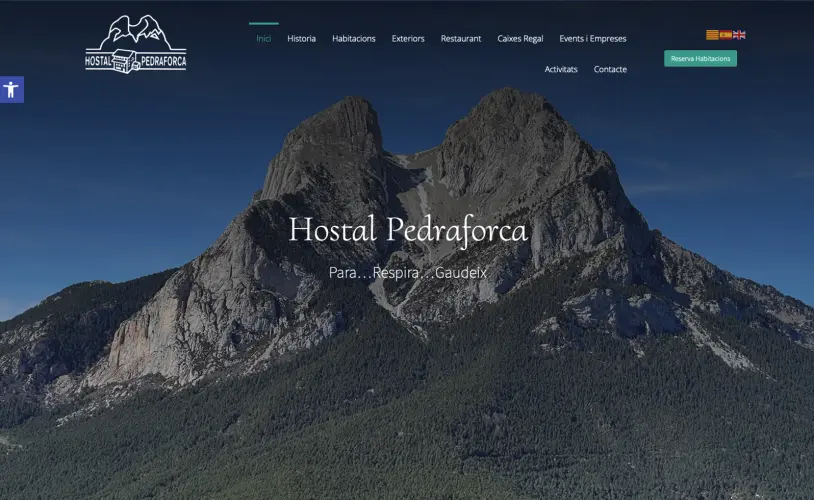The image size is (814, 500).
Task: Open the Exteriors menu item
Action: 408,38
